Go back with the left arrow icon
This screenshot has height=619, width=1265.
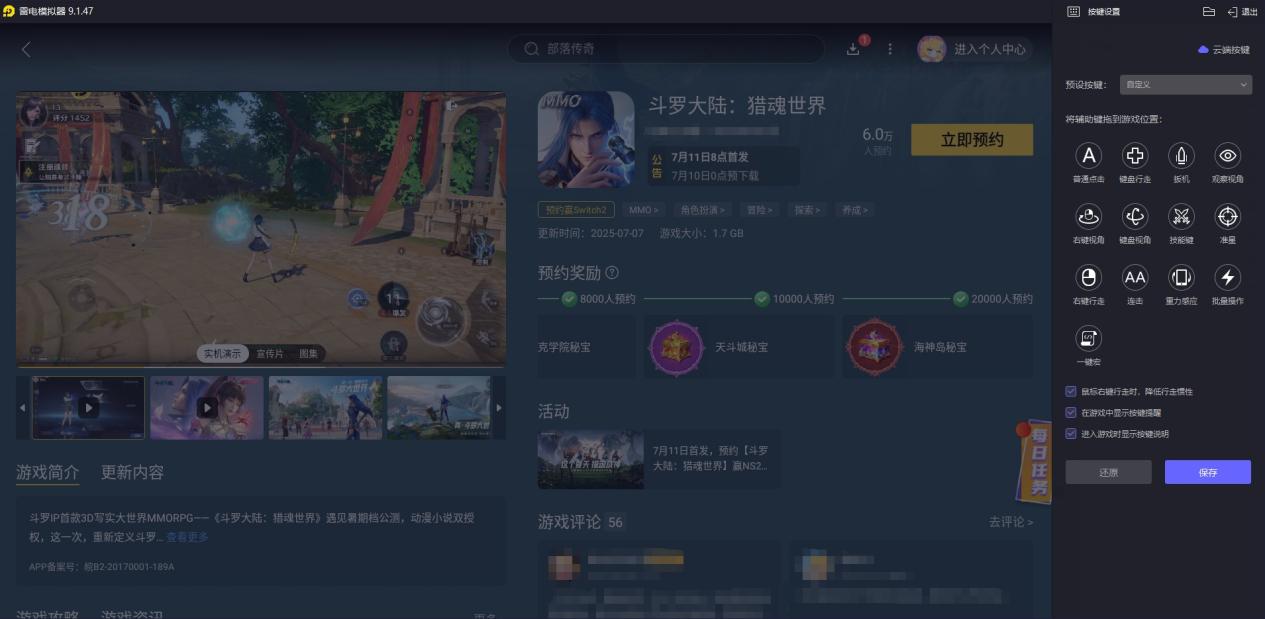tap(26, 49)
